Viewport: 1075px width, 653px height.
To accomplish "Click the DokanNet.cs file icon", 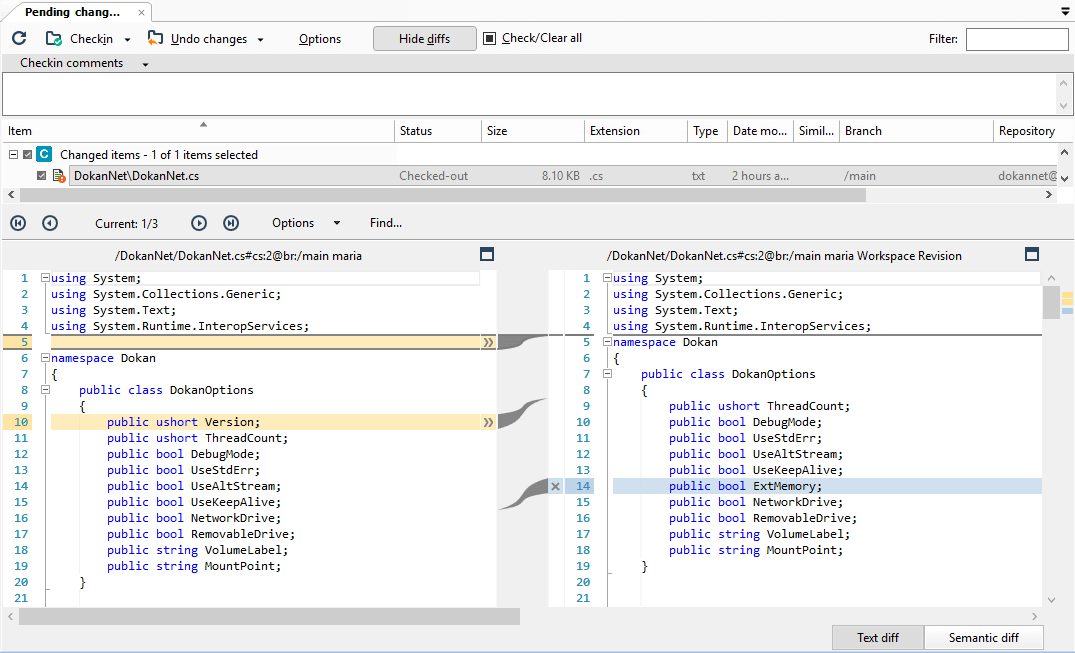I will 59,176.
